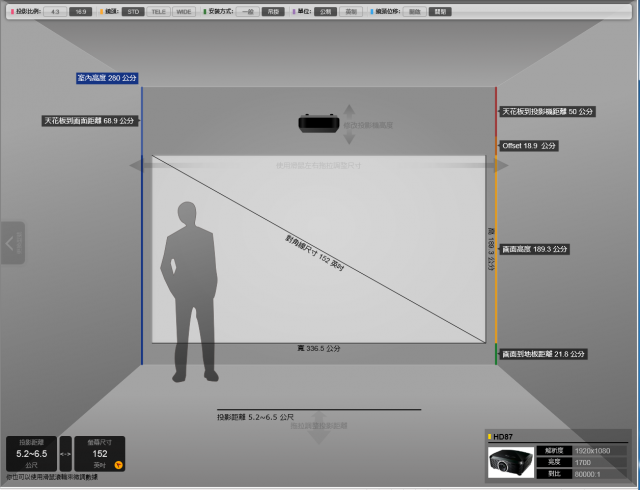
Task: Choose the TELE lens option
Action: point(158,11)
